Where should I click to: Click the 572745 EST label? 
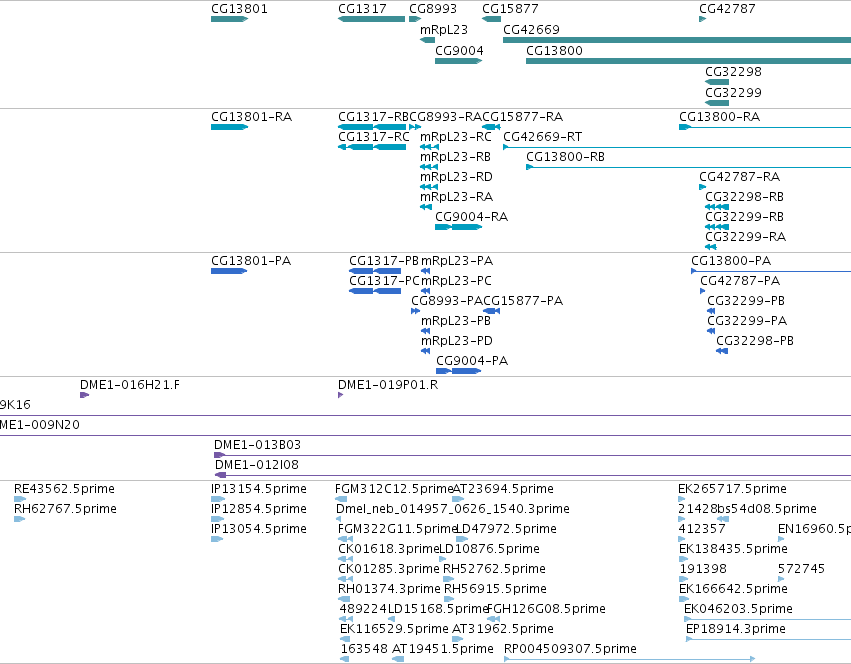[801, 569]
